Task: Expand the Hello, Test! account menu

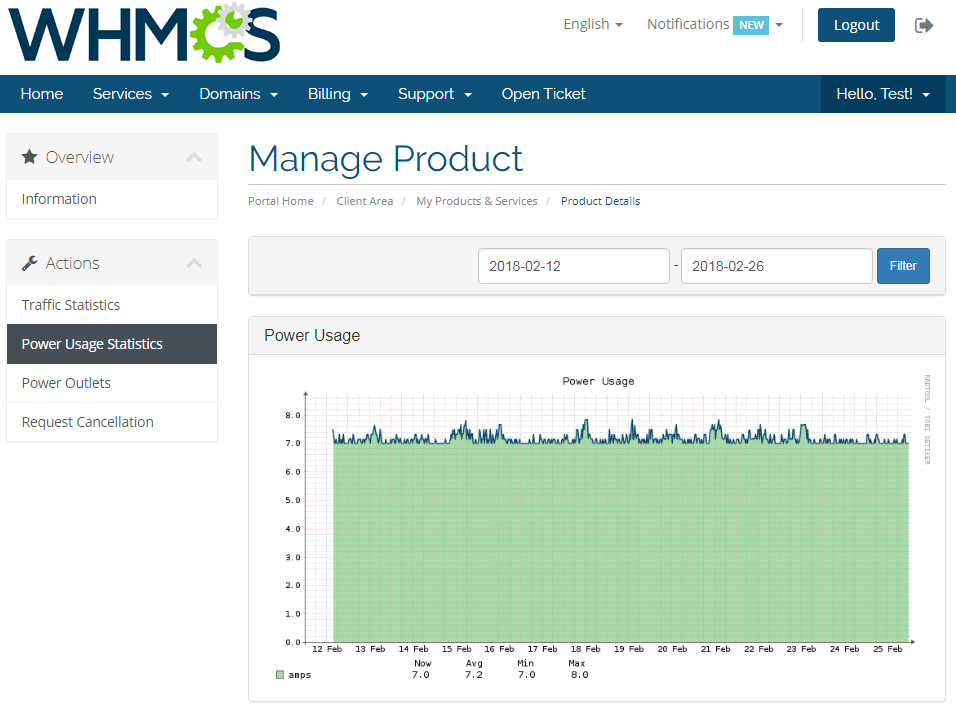Action: (x=883, y=94)
